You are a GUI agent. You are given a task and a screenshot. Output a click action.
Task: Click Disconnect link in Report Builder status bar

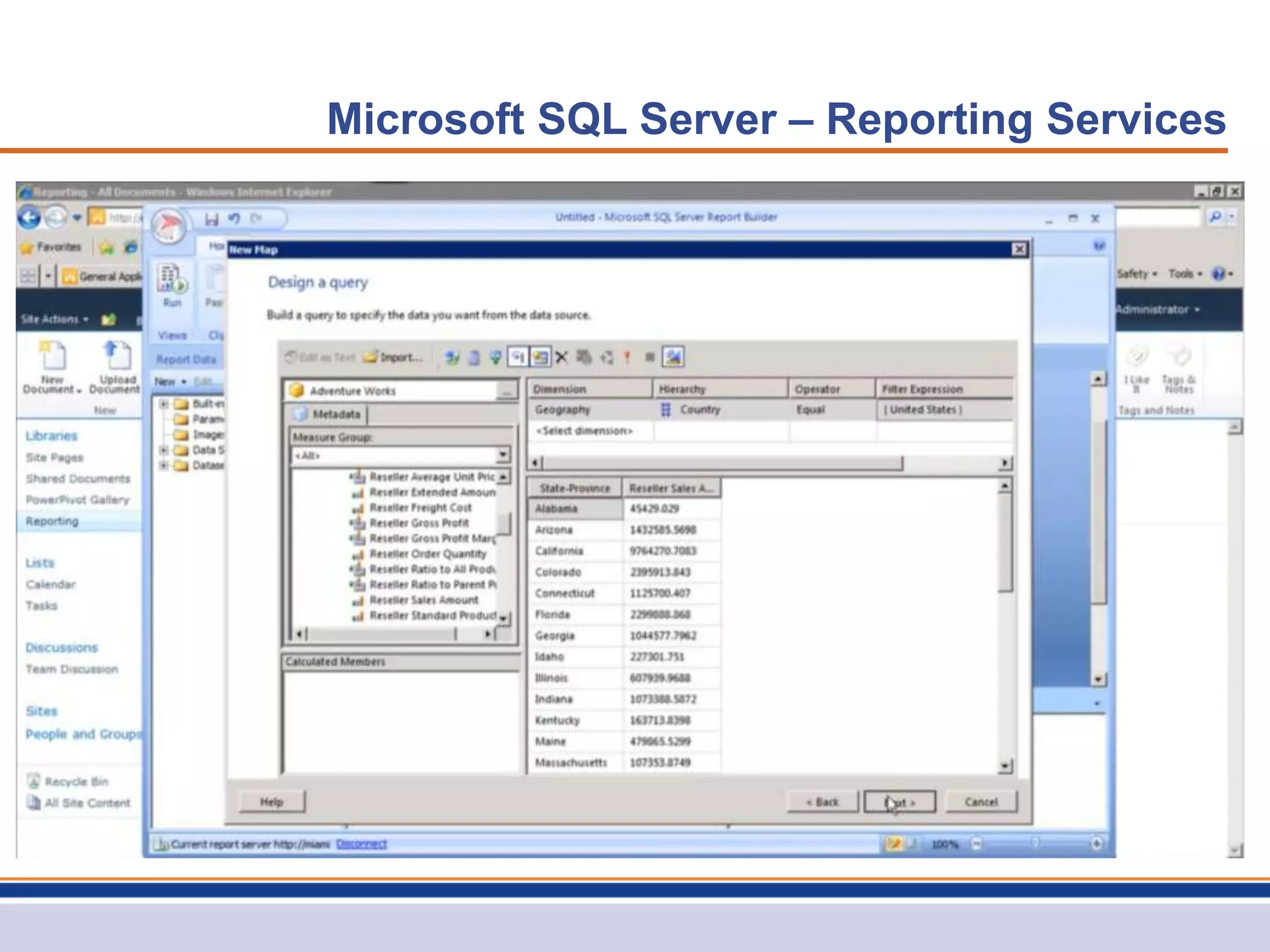362,844
